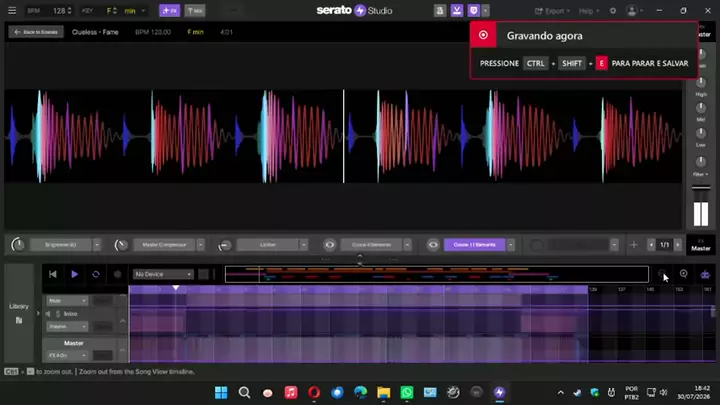Click the purple robot icon

click(x=705, y=275)
